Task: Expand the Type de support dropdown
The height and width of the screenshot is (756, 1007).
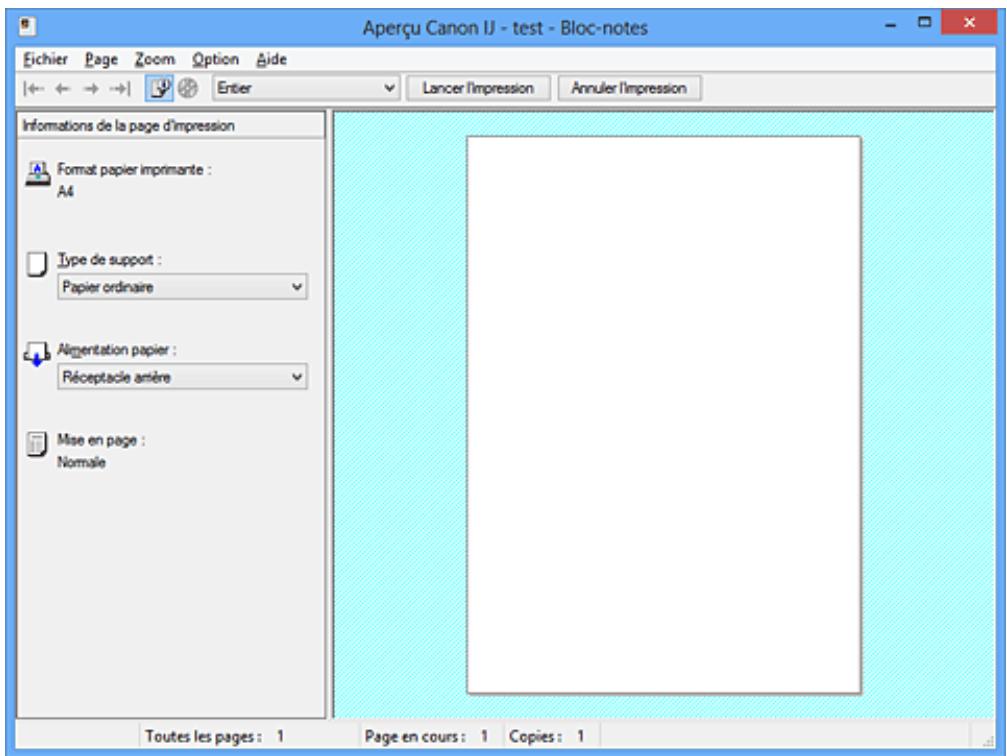Action: tap(182, 287)
